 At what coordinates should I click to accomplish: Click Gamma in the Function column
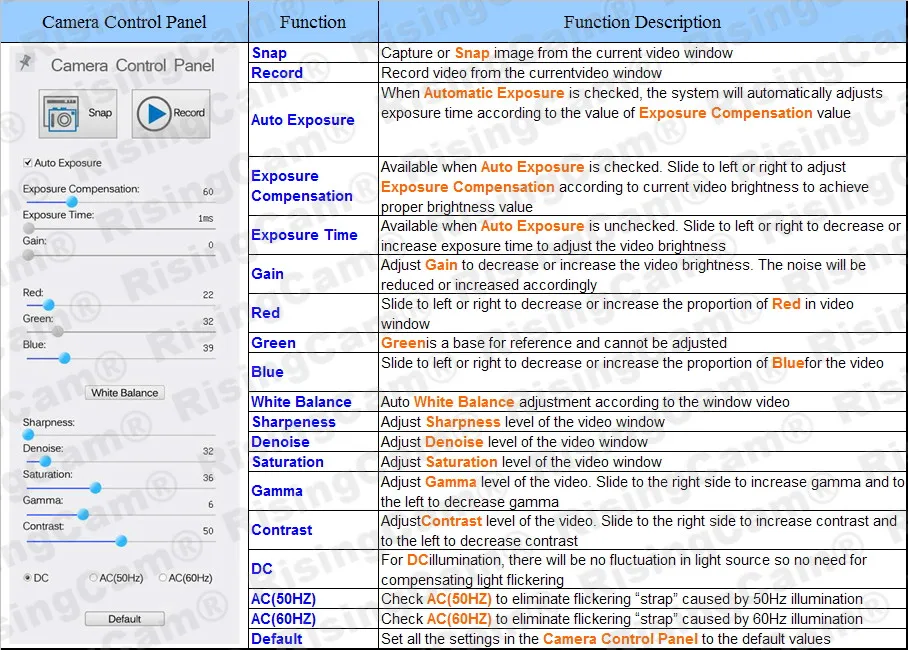point(277,491)
